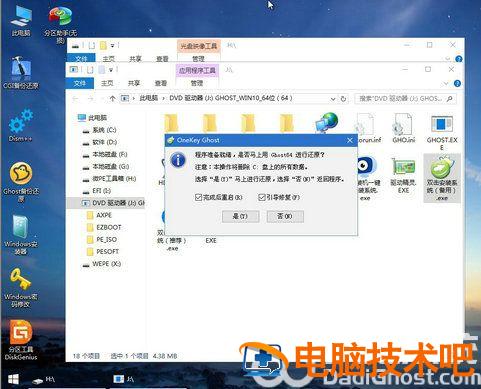Launch Windows安装器 desktop shortcut
The height and width of the screenshot is (389, 481).
21,235
